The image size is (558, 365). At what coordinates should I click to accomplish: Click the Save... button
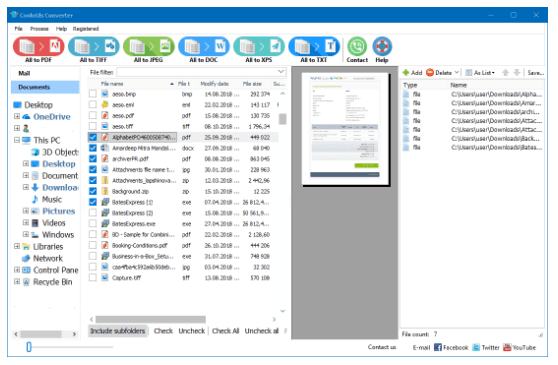pyautogui.click(x=536, y=73)
